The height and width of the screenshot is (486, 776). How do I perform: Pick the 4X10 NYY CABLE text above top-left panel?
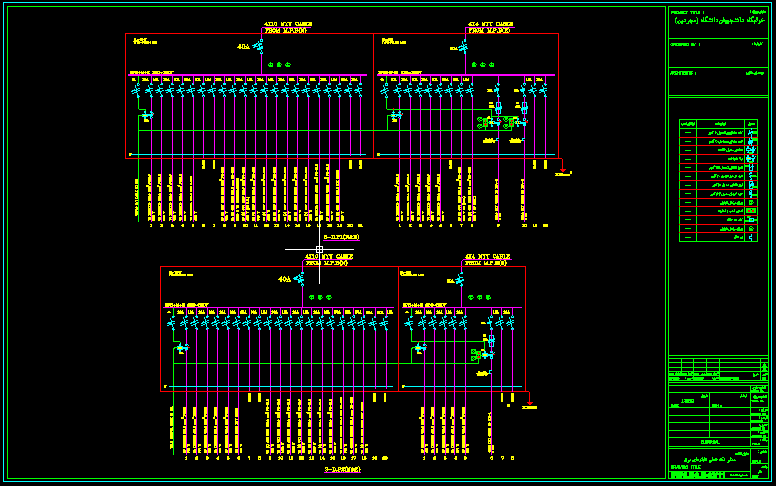[x=288, y=24]
